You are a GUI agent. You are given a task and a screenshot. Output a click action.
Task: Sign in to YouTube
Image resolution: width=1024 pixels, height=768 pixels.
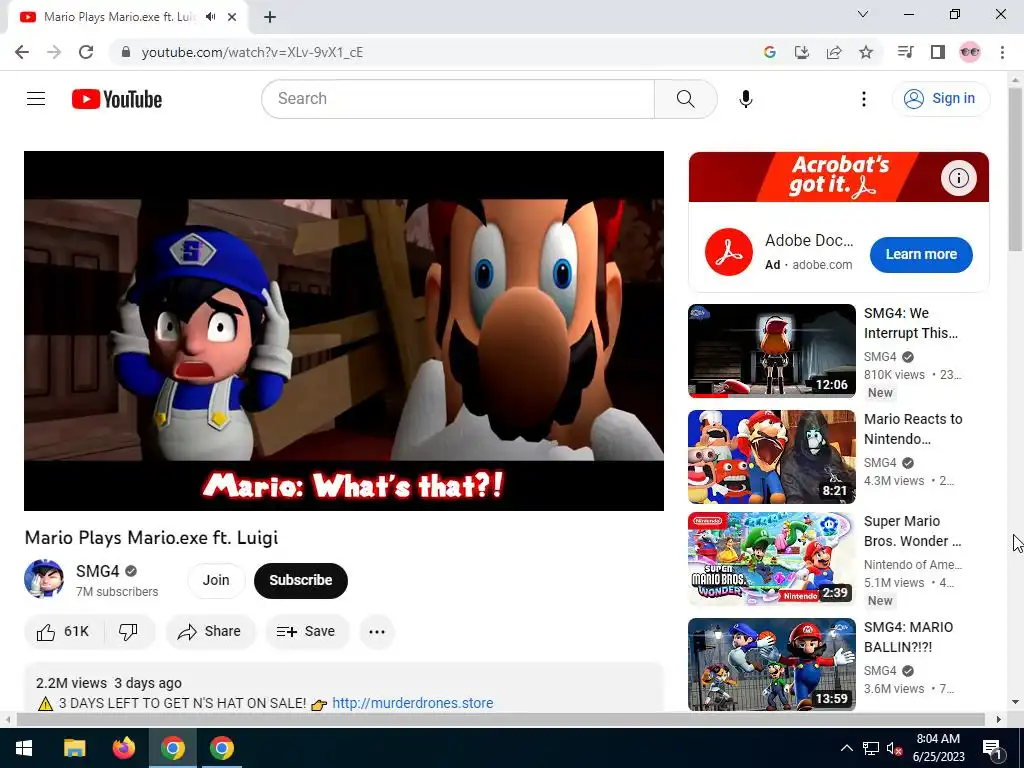[941, 99]
